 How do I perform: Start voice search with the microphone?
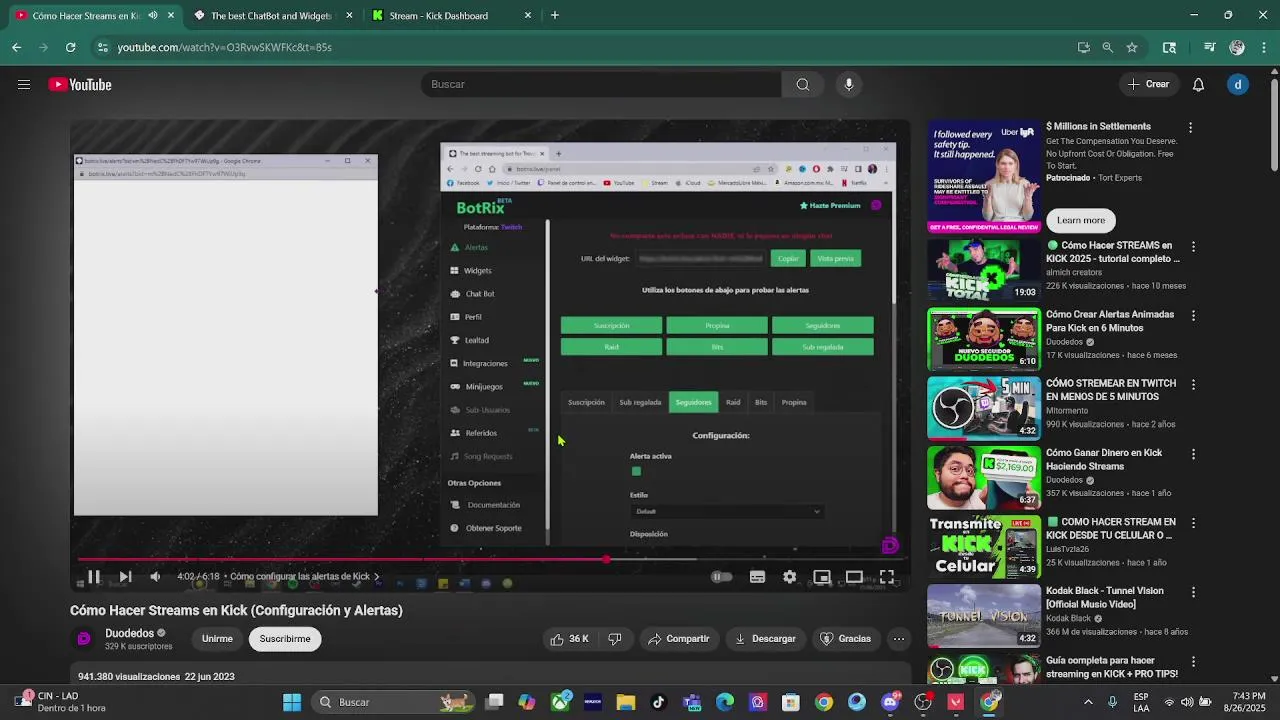pyautogui.click(x=849, y=85)
